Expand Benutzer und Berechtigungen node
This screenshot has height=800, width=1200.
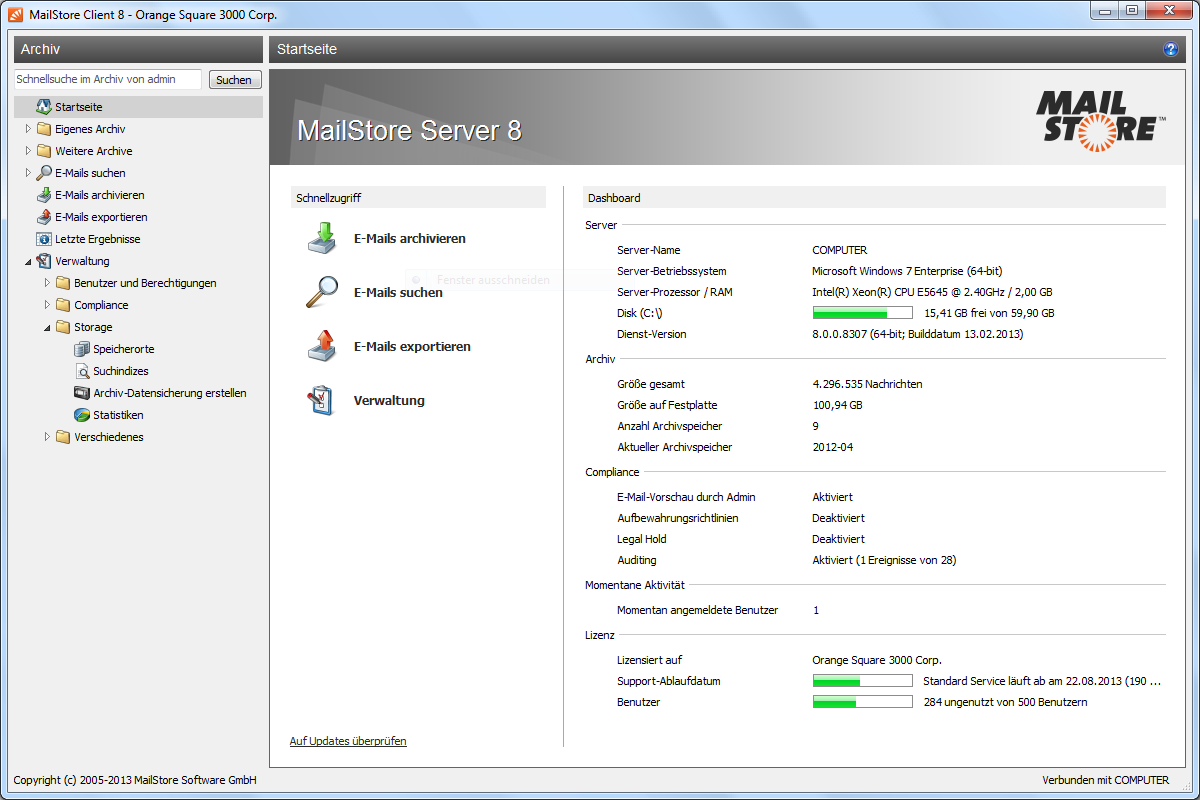(47, 283)
